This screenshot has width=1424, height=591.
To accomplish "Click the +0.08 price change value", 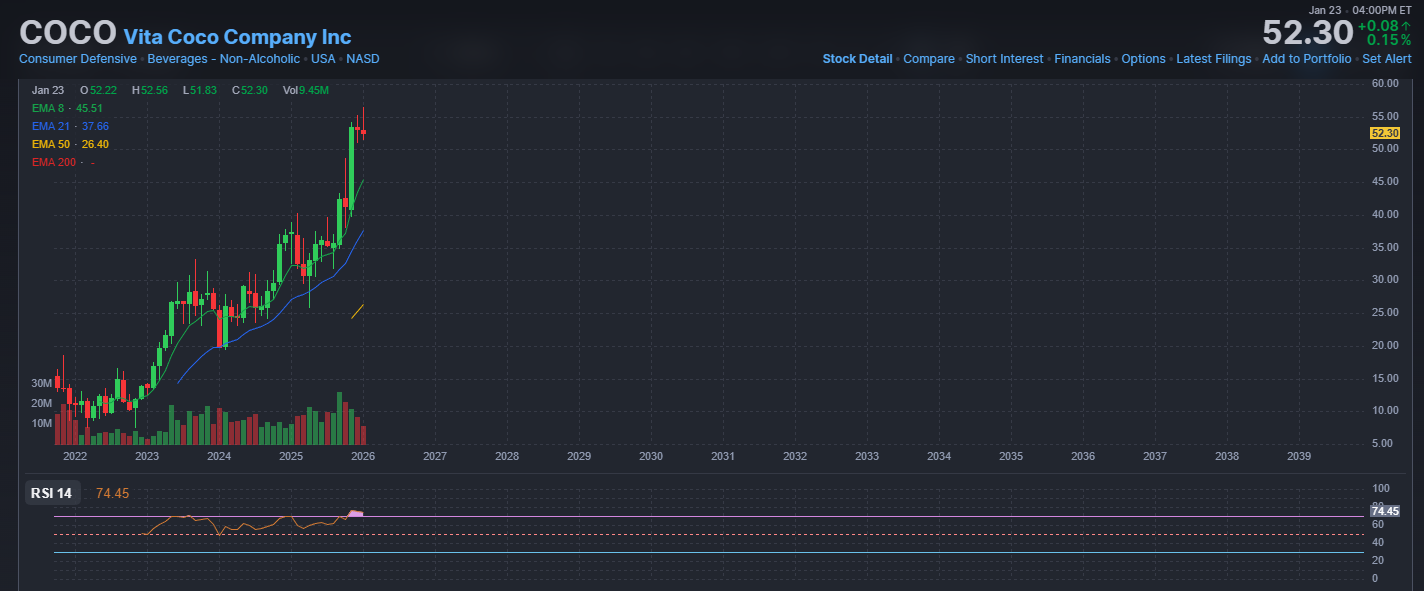I will pos(1384,25).
